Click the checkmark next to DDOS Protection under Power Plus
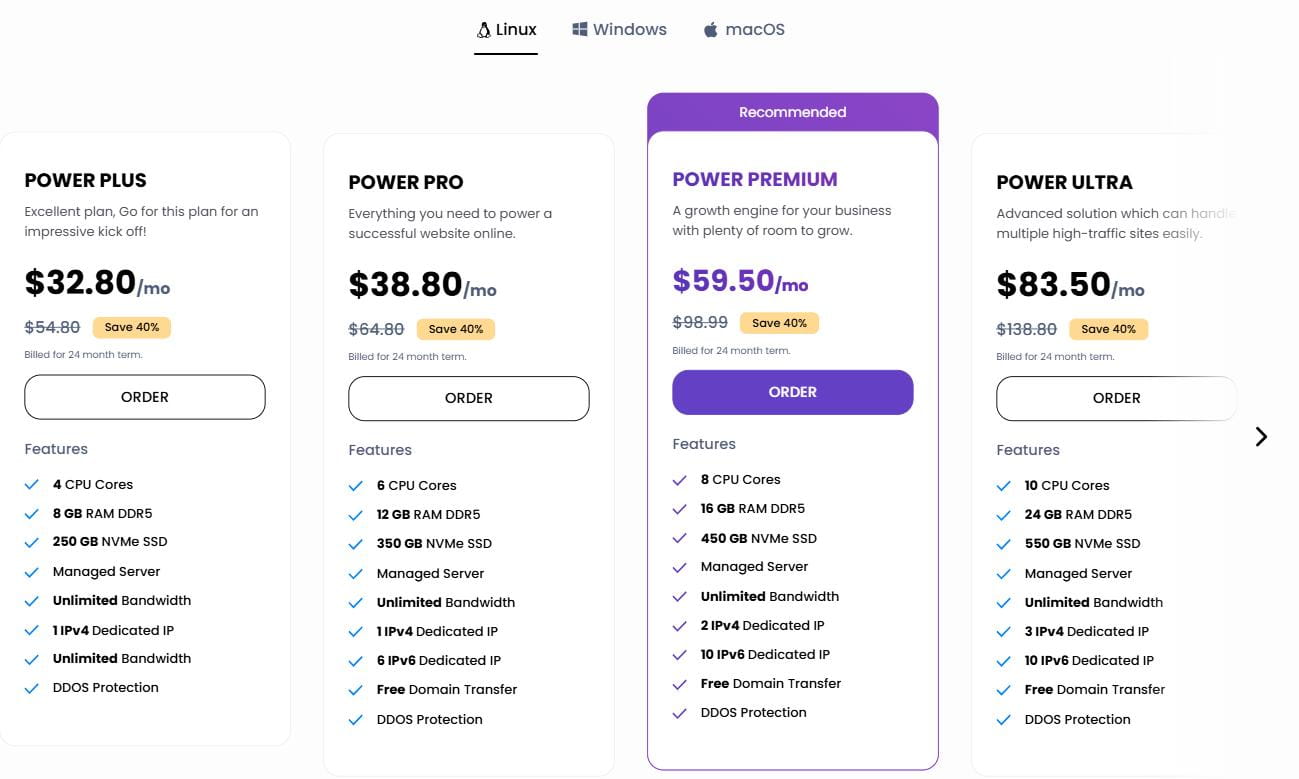Screen dimensions: 1299x779 30,687
